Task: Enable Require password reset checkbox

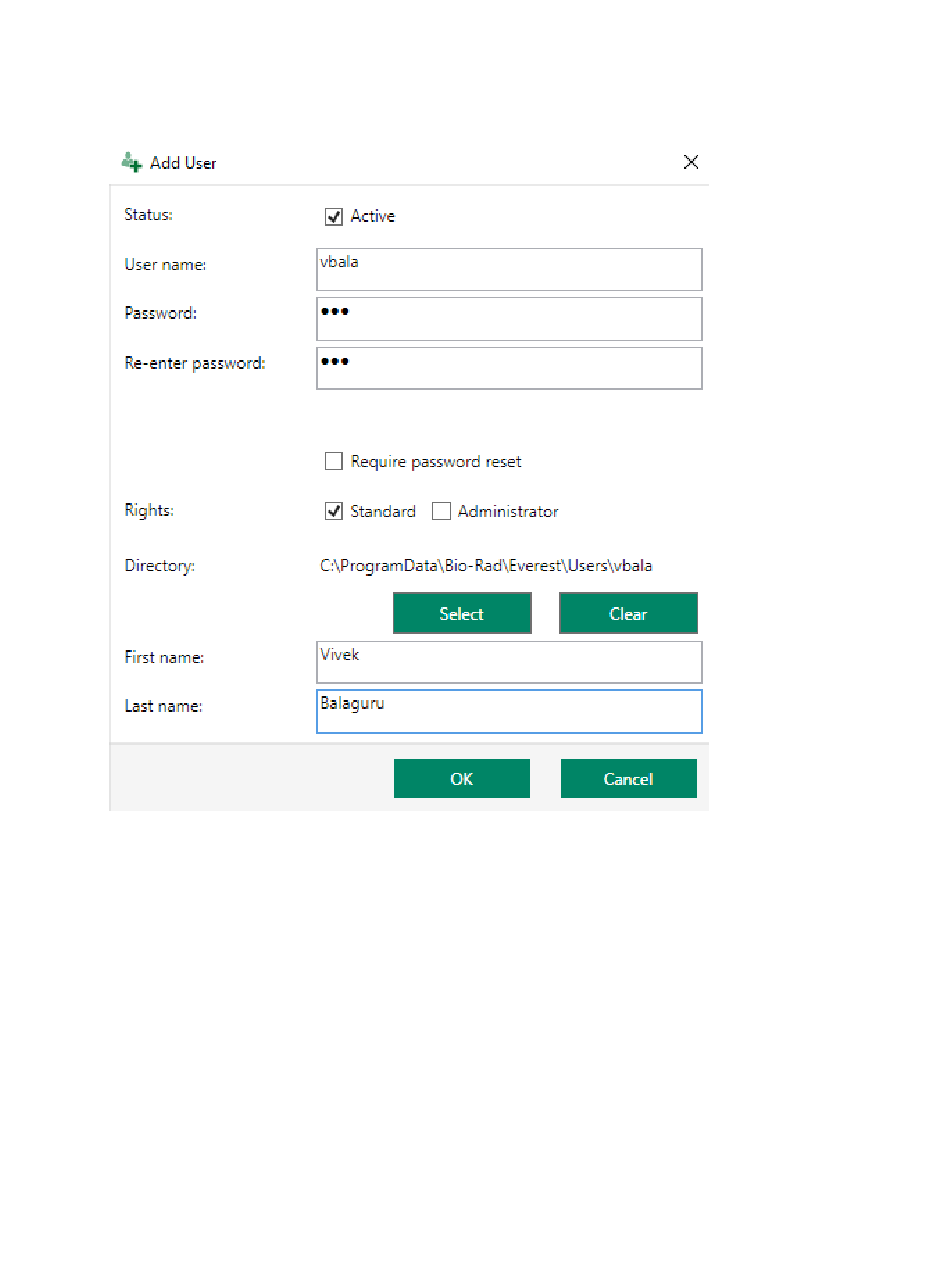Action: coord(334,461)
